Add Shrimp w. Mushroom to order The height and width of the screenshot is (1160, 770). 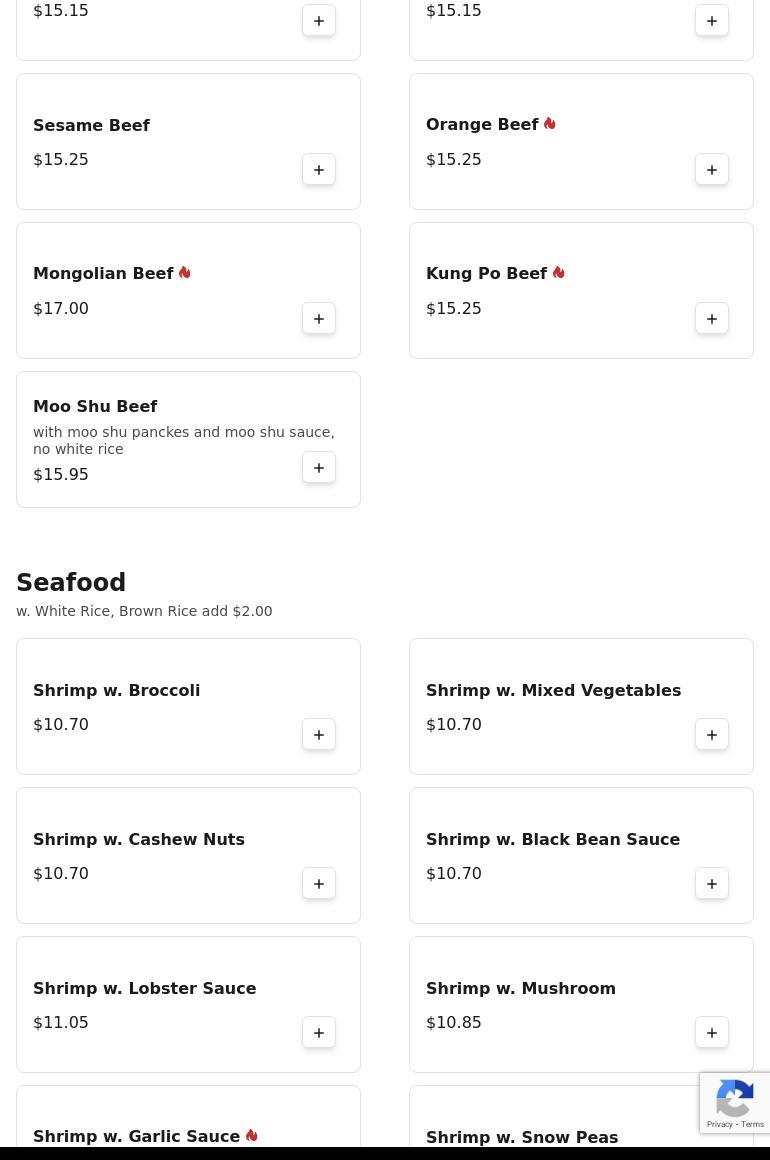tap(712, 1033)
